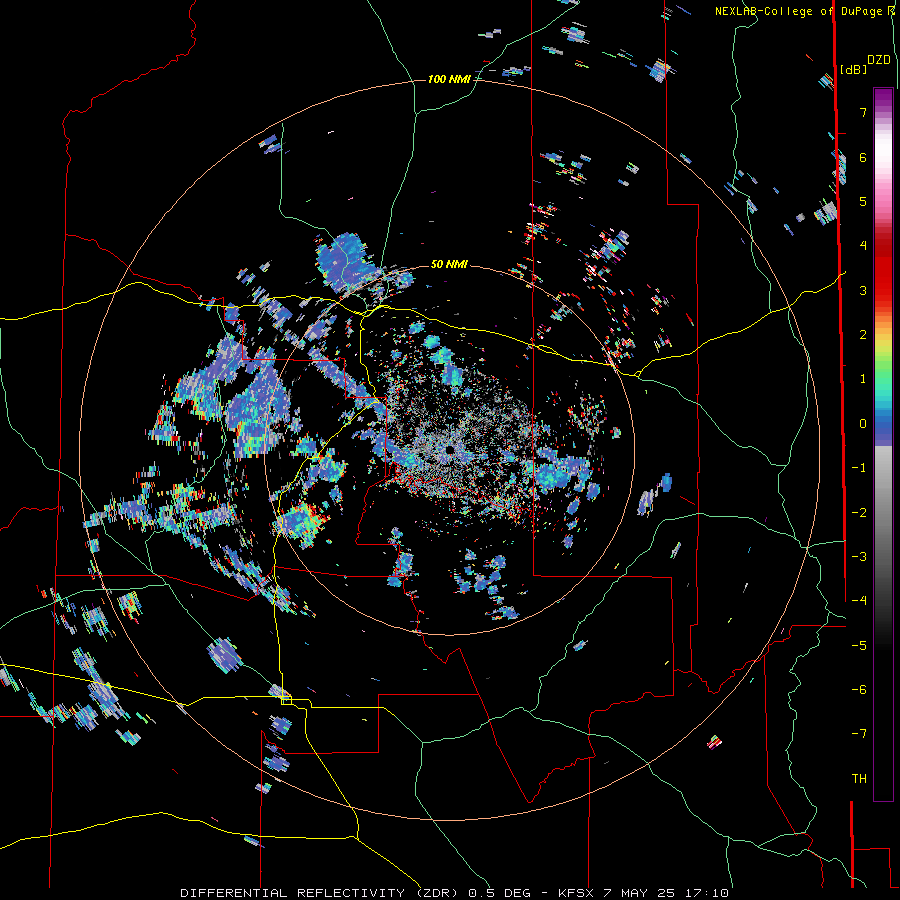Click the "-7" value on the dB scale

coord(859,734)
